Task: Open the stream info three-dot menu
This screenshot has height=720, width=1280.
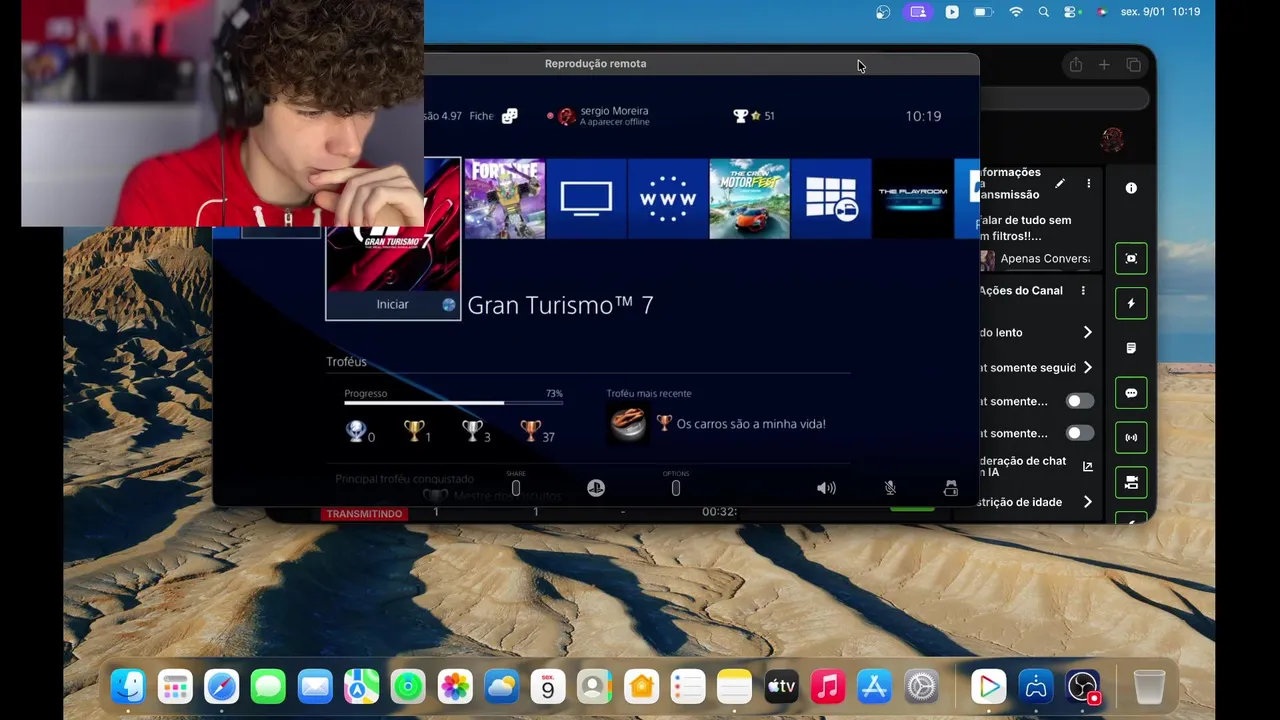Action: (x=1089, y=184)
